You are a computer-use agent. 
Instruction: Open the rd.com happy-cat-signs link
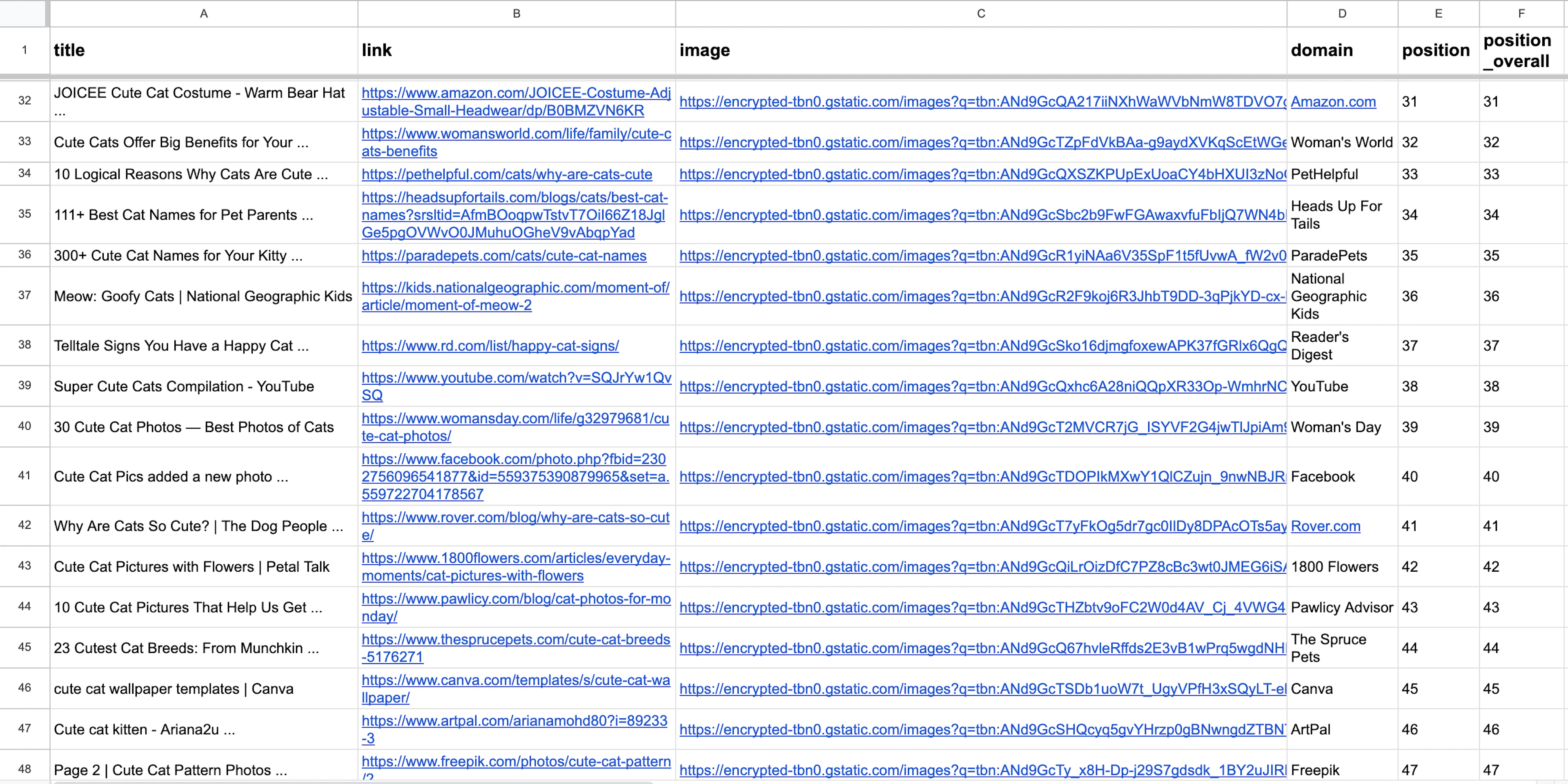pos(490,346)
